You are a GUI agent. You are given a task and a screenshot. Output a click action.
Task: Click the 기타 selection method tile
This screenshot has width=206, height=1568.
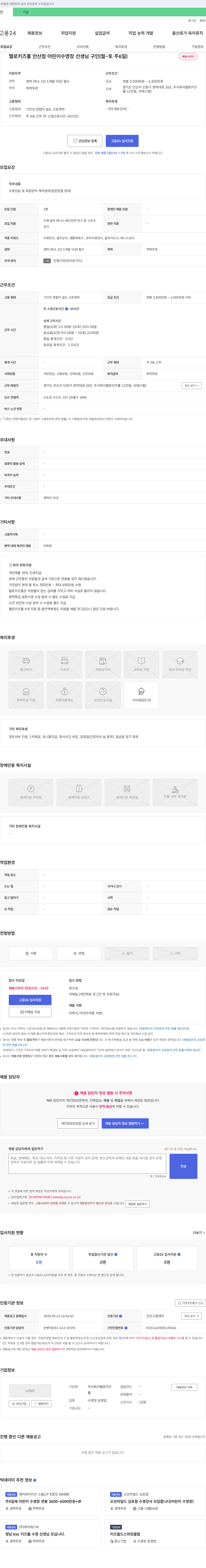(175, 953)
